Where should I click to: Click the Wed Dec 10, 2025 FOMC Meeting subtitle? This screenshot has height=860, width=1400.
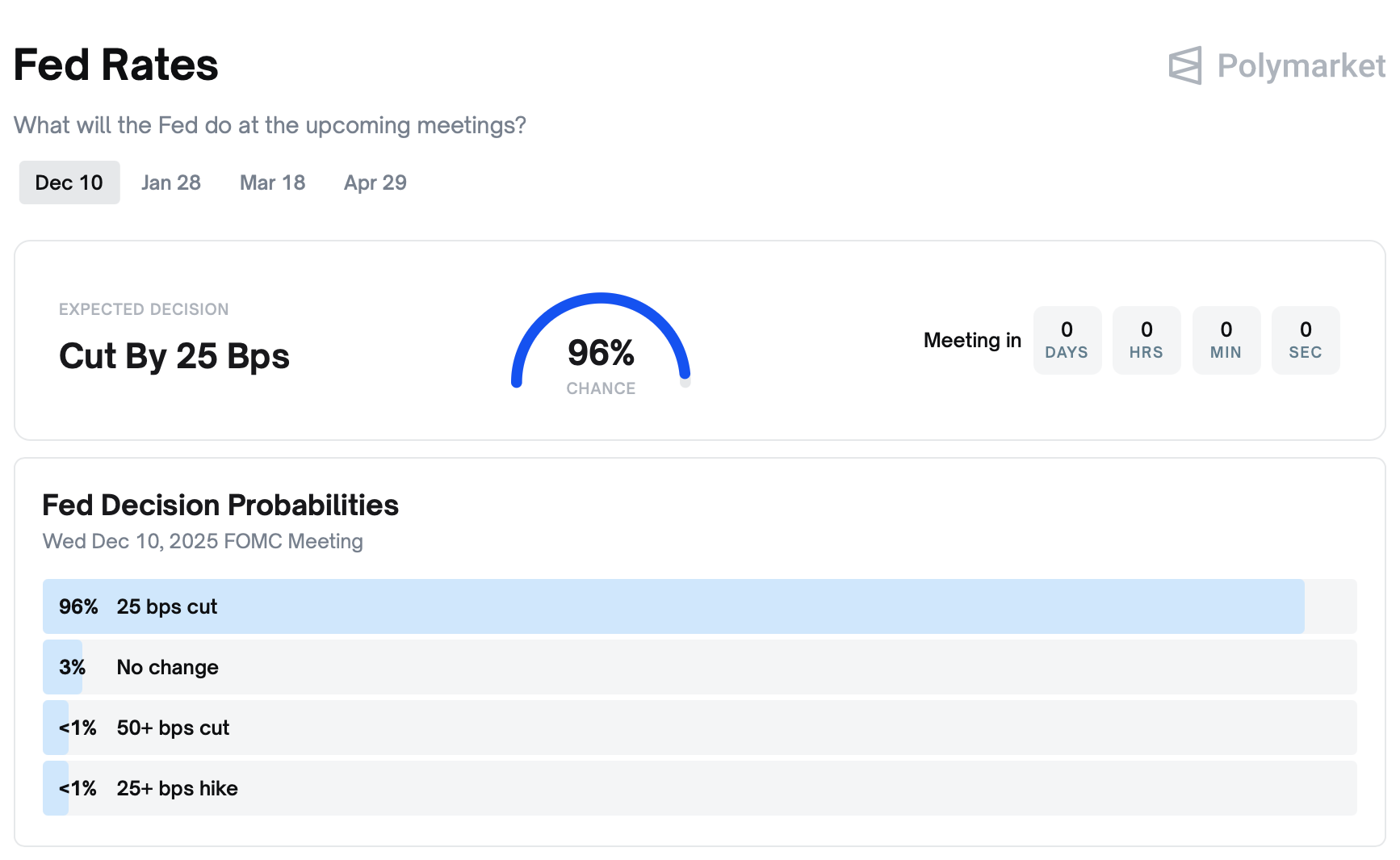point(203,541)
